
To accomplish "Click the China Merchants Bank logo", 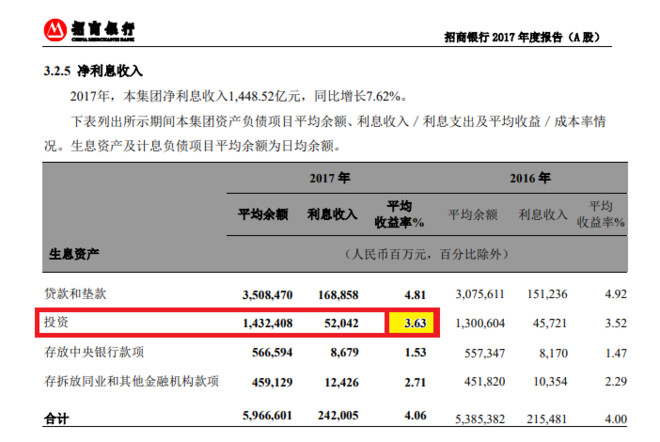I will point(89,30).
